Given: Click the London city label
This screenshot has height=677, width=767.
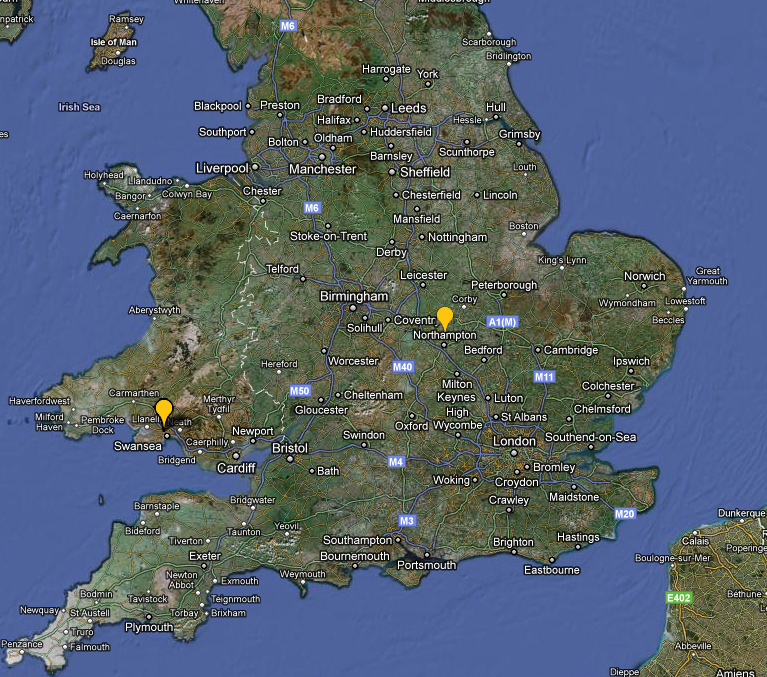Looking at the screenshot, I should pos(514,441).
